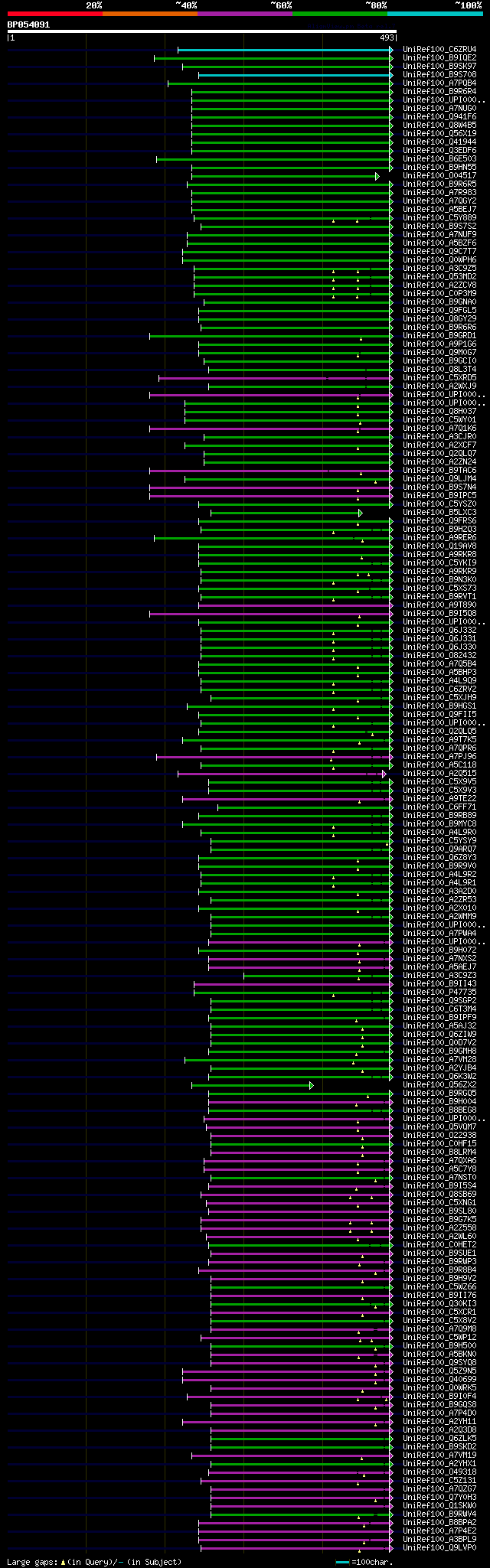
Task: Click the short alignment arrowhead of O04517
Action: coord(377,176)
